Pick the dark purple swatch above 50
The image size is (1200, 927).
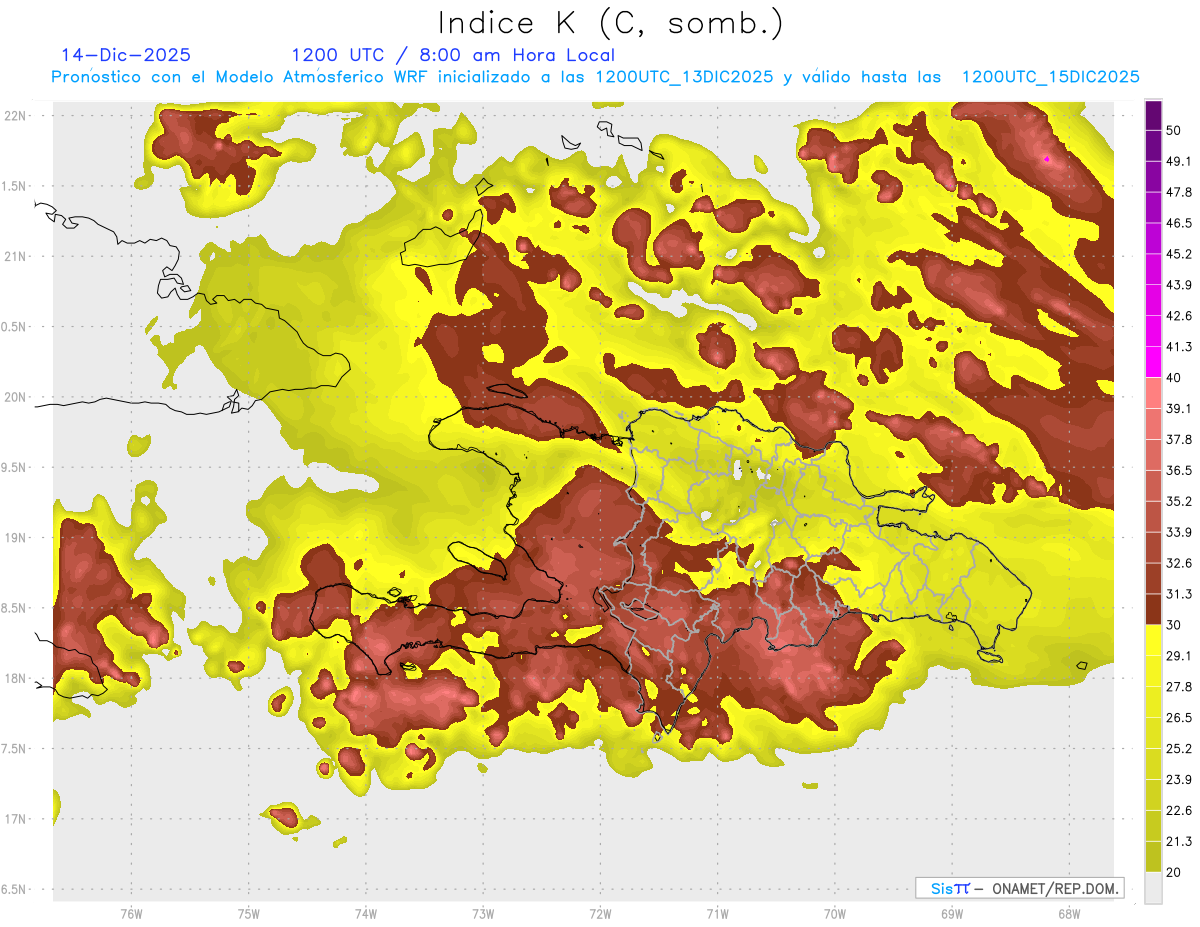1153,115
